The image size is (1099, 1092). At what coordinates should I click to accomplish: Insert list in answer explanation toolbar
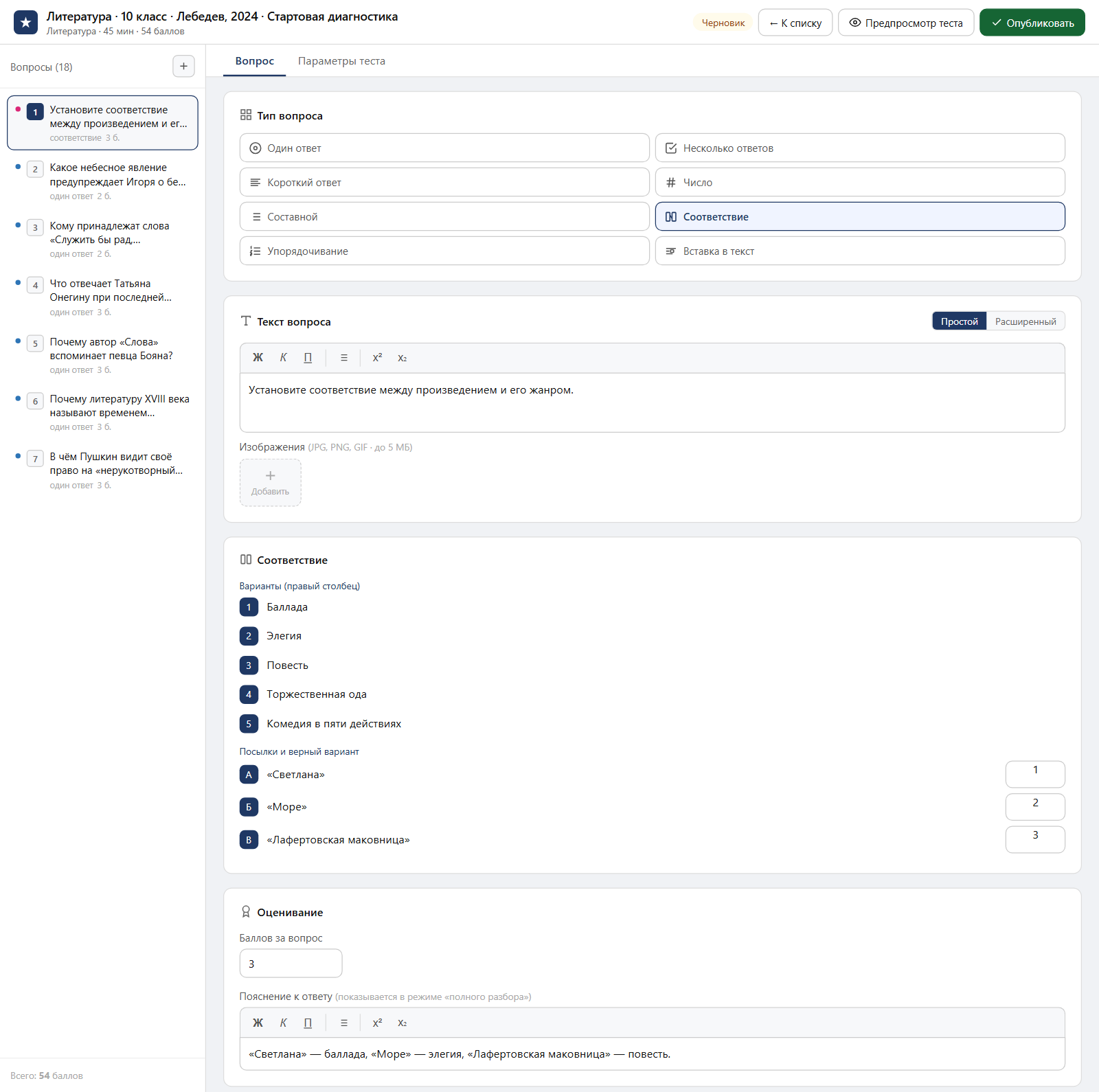344,1023
